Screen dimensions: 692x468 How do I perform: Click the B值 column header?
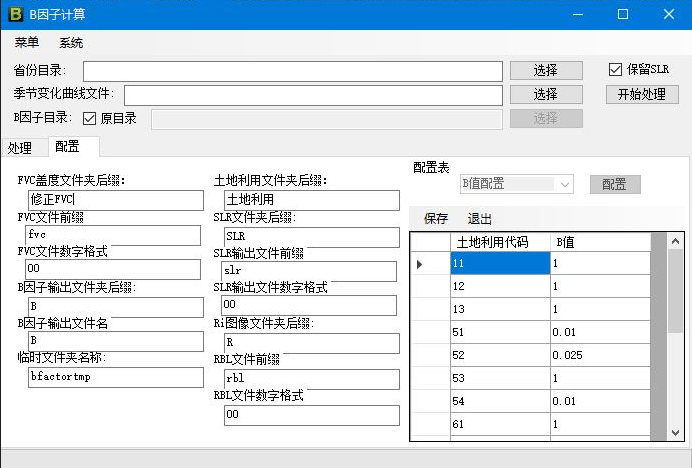(x=601, y=242)
